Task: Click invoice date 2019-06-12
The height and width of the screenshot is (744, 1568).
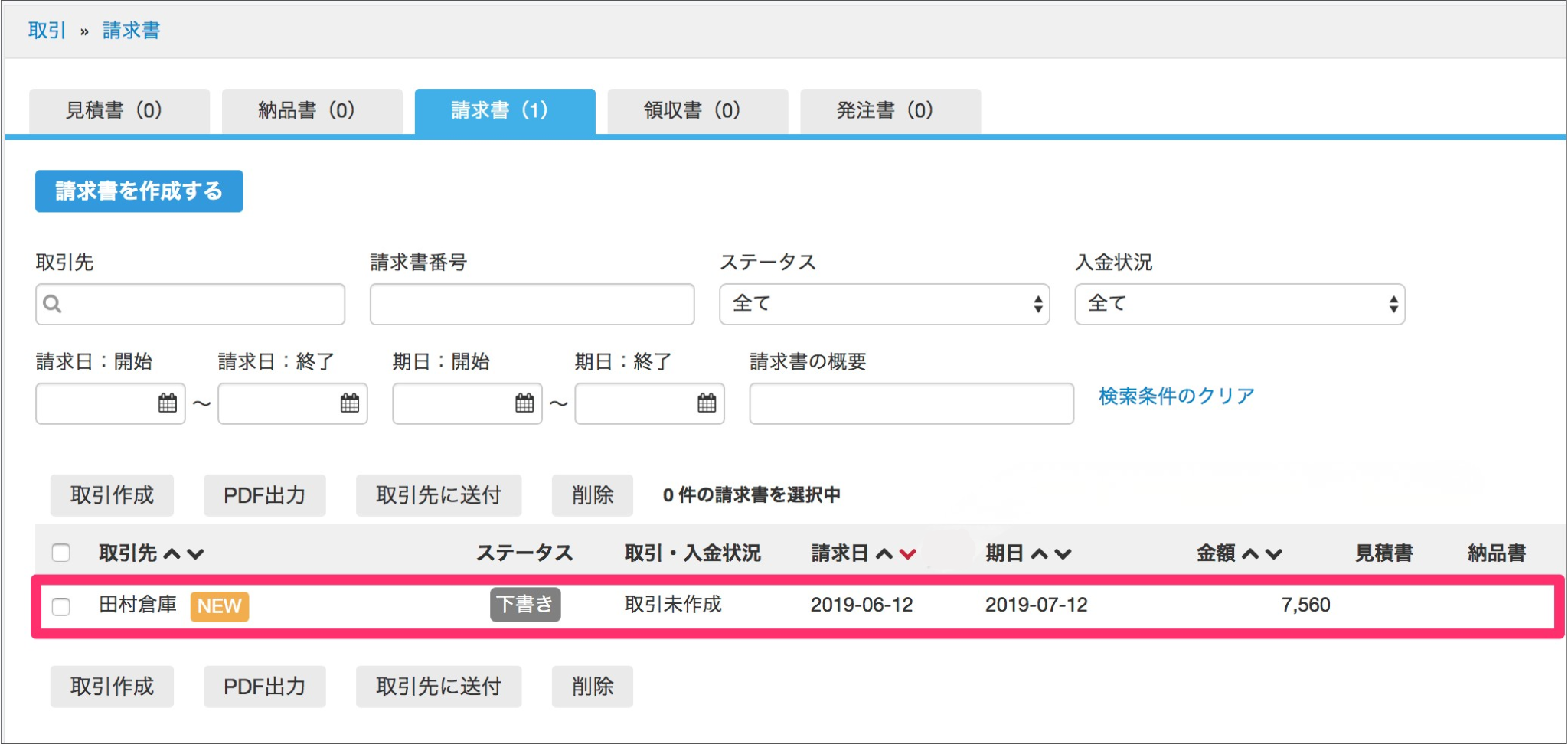Action: (x=862, y=605)
